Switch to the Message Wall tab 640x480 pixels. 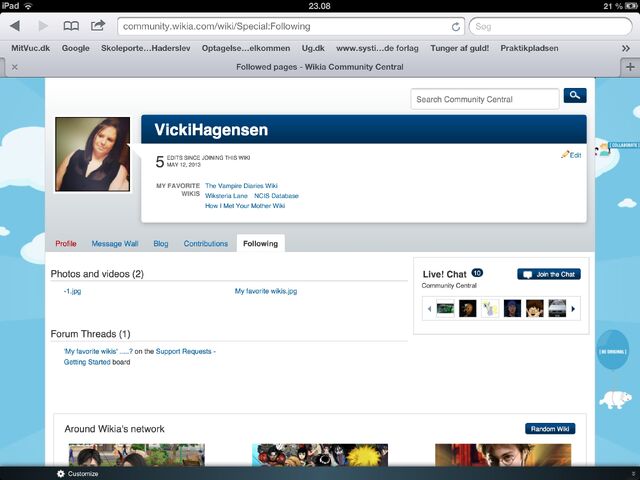[x=115, y=244]
